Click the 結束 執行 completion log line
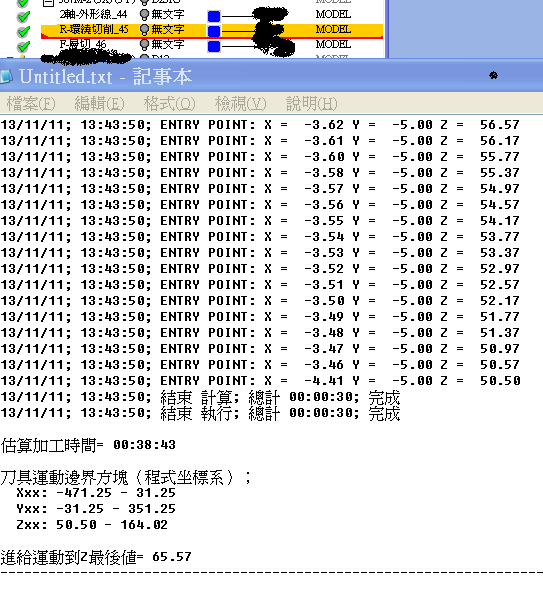 point(200,414)
